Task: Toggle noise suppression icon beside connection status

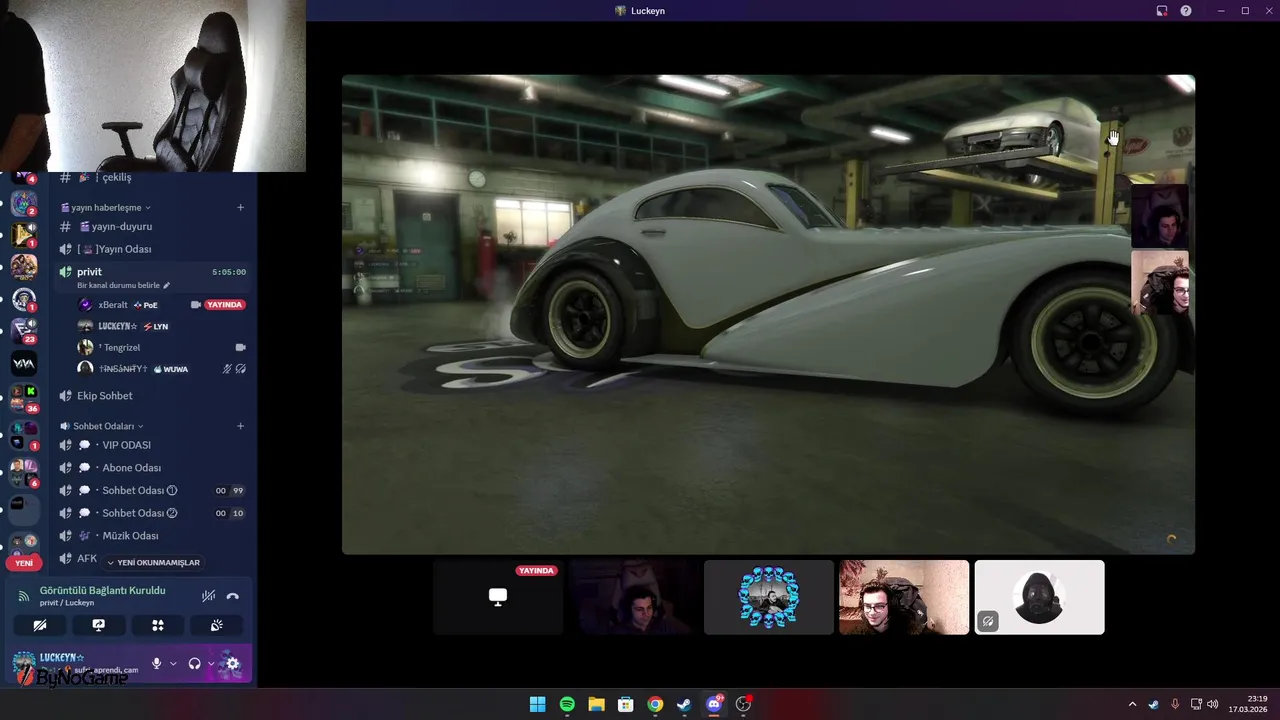Action: (x=208, y=596)
